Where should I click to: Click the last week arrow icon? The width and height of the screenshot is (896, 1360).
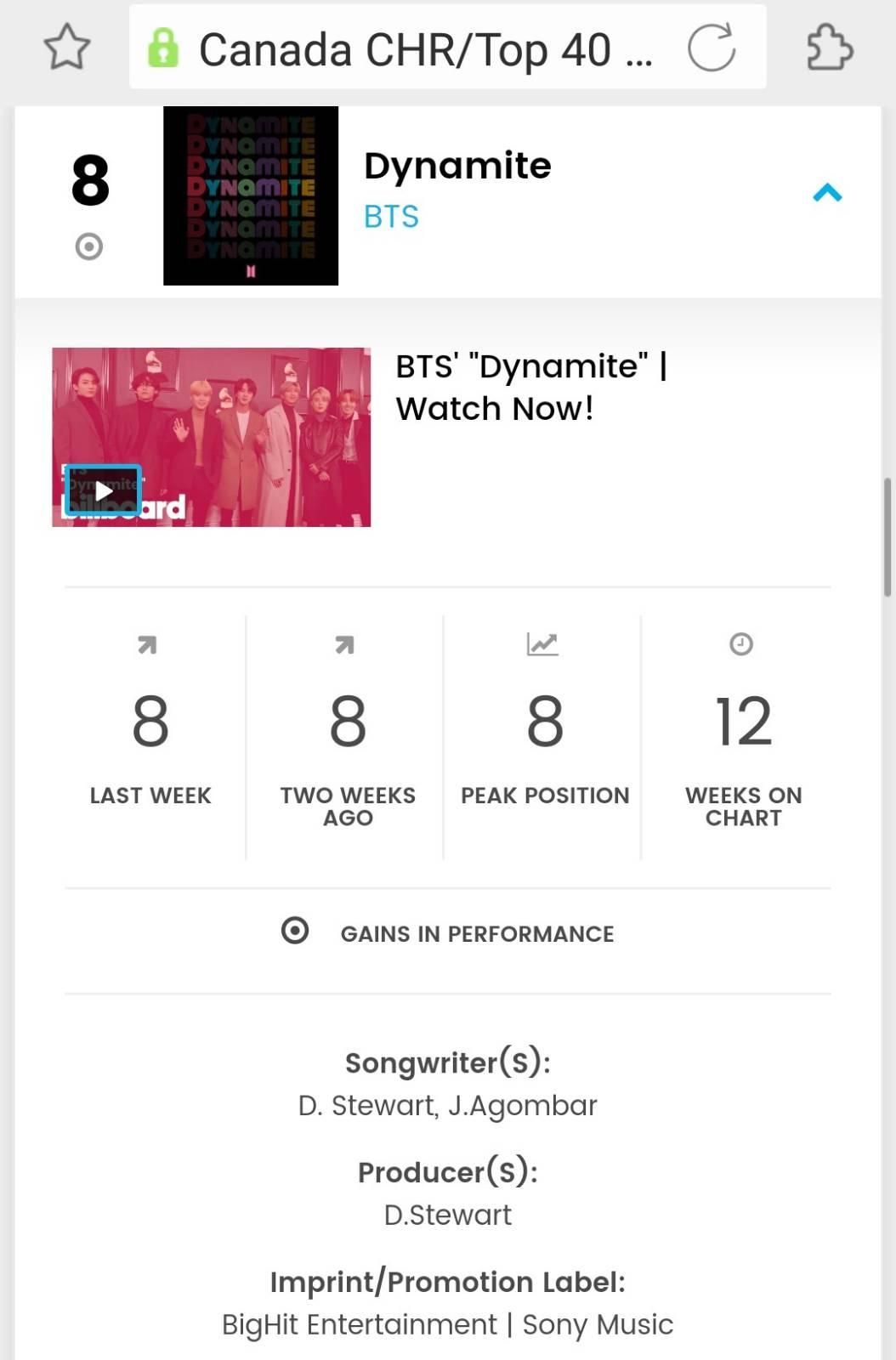point(147,645)
